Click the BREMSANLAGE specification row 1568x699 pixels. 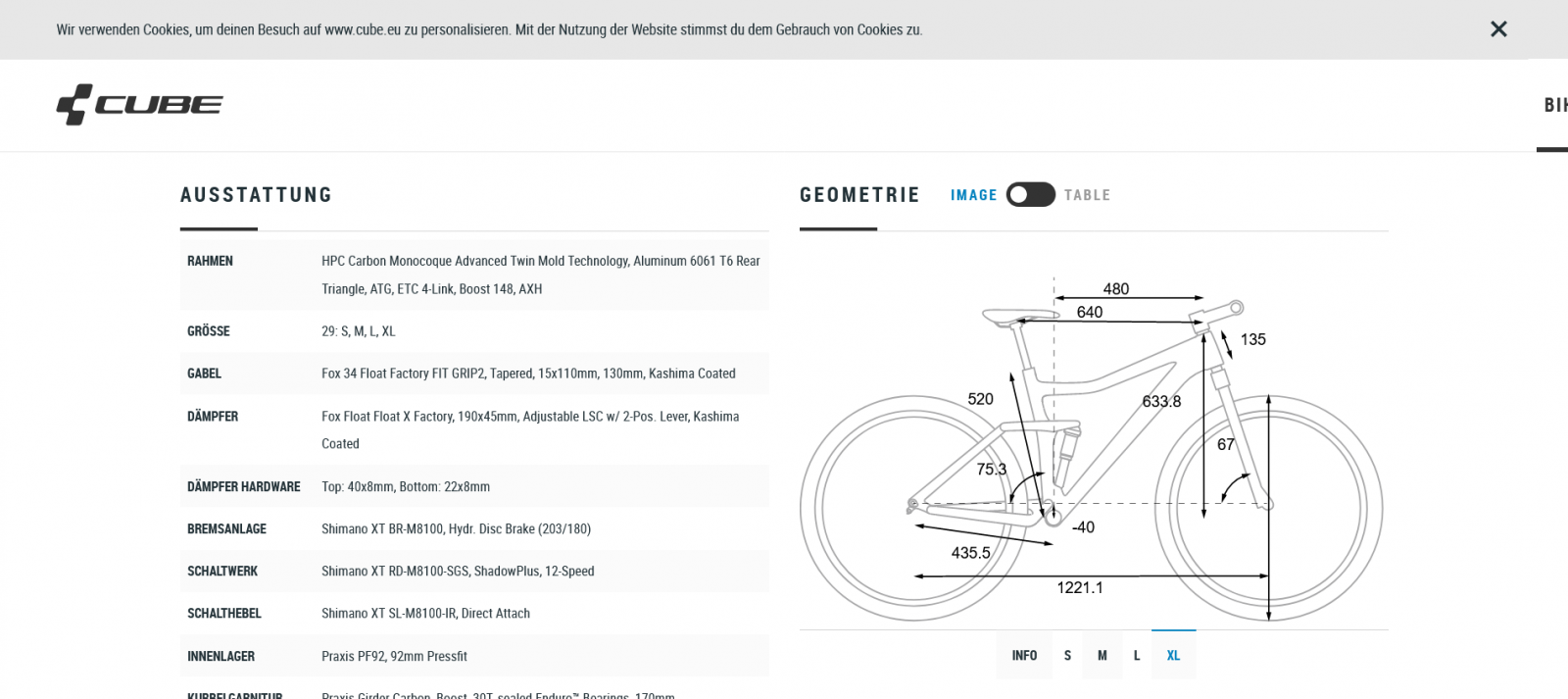pyautogui.click(x=474, y=528)
